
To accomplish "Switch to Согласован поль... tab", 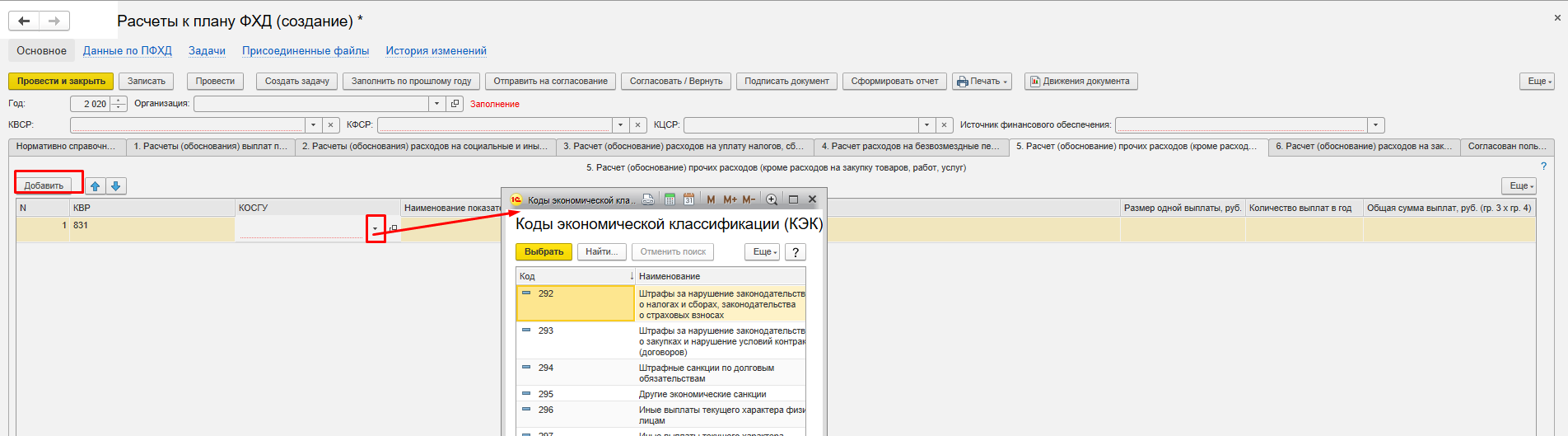I will click(x=1507, y=147).
